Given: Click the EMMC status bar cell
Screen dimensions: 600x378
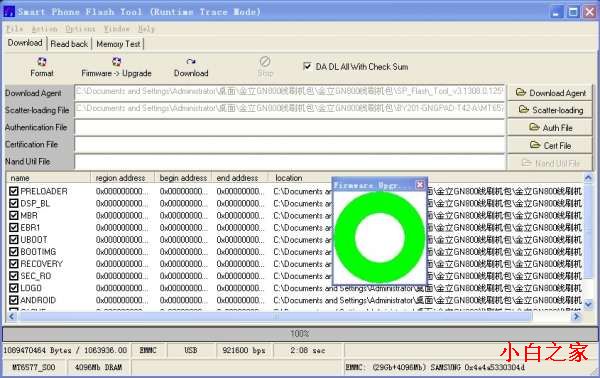Looking at the screenshot, I should [148, 350].
